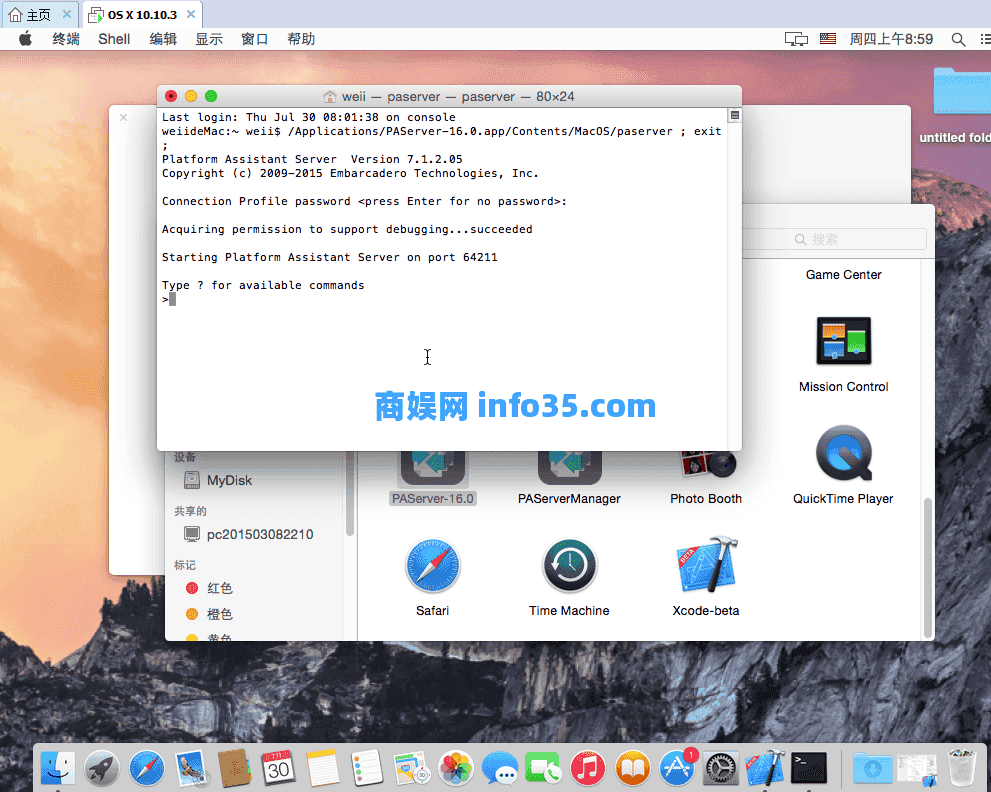The height and width of the screenshot is (792, 991).
Task: Open Notes icon in Dock
Action: (322, 768)
